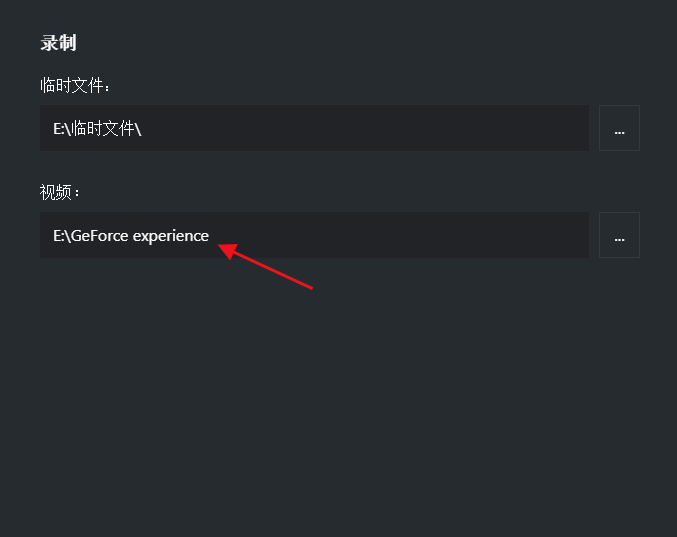Click the word GeForce in the video path
Viewport: 677px width, 537px height.
click(x=100, y=236)
